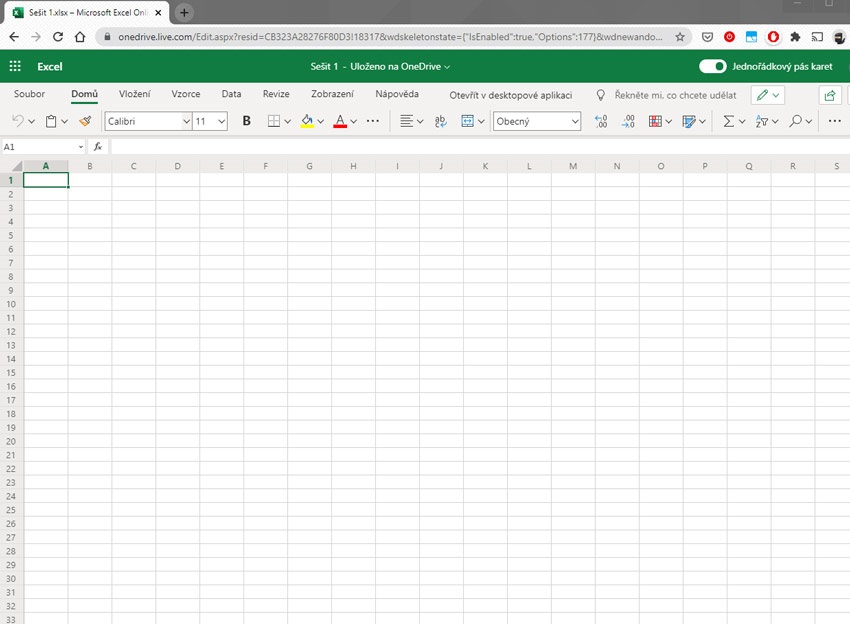Click the Increase decimal places icon
The width and height of the screenshot is (850, 624).
(600, 120)
